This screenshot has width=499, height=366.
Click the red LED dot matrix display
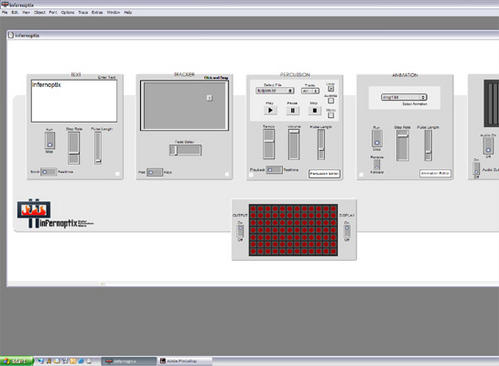(x=293, y=230)
